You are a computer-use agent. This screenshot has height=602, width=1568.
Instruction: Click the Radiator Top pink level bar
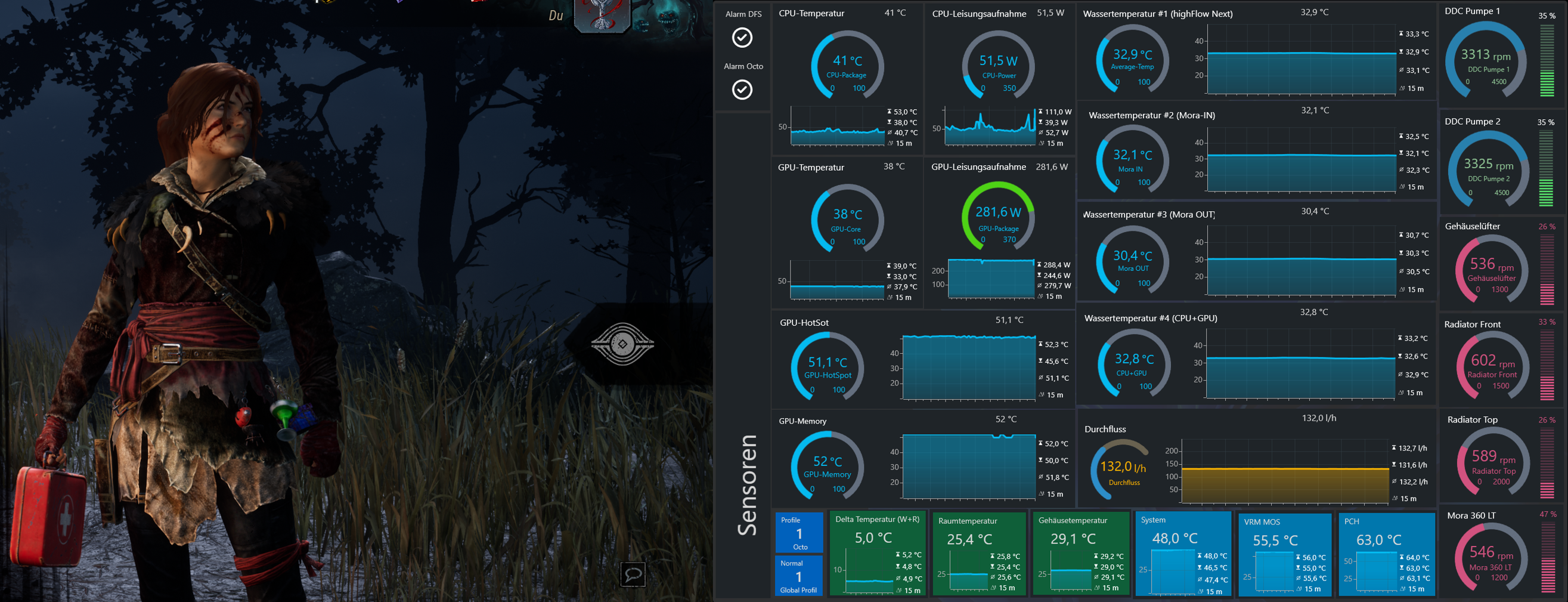[1547, 462]
